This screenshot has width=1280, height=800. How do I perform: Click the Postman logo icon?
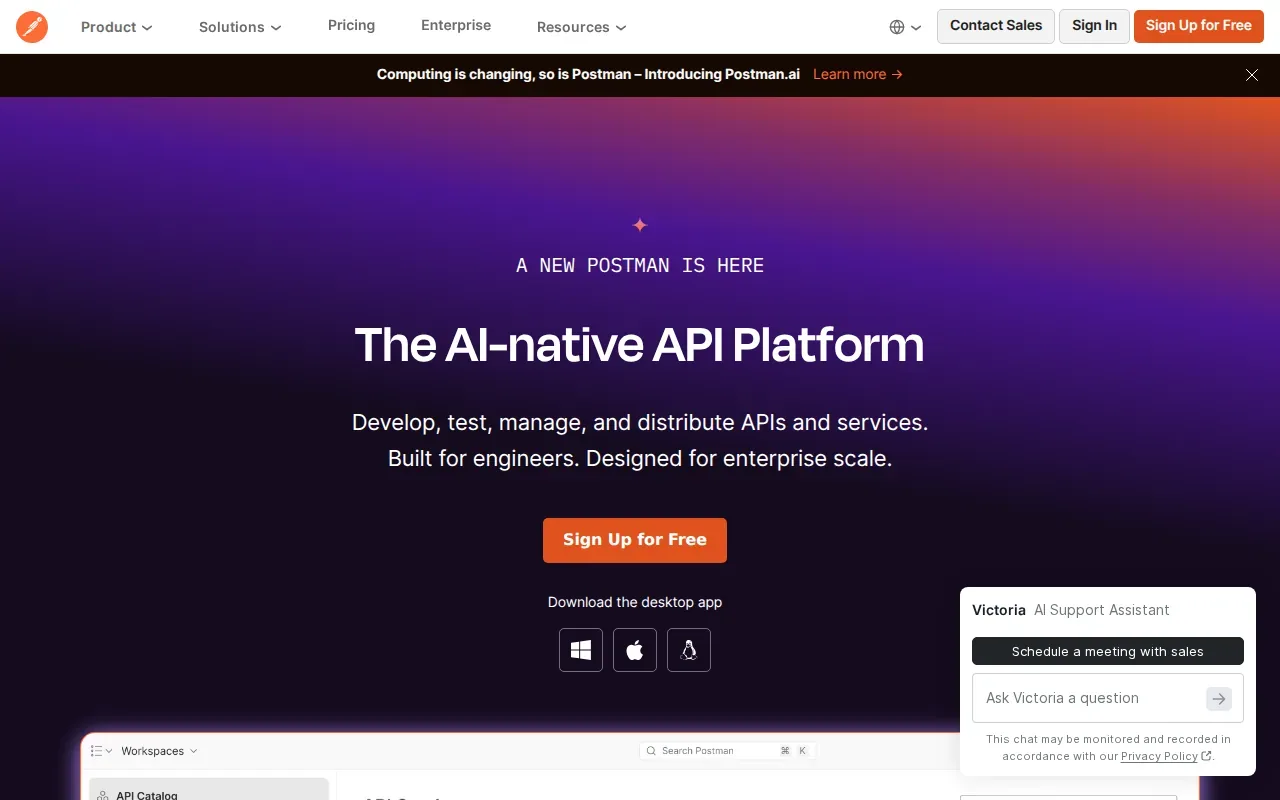32,27
